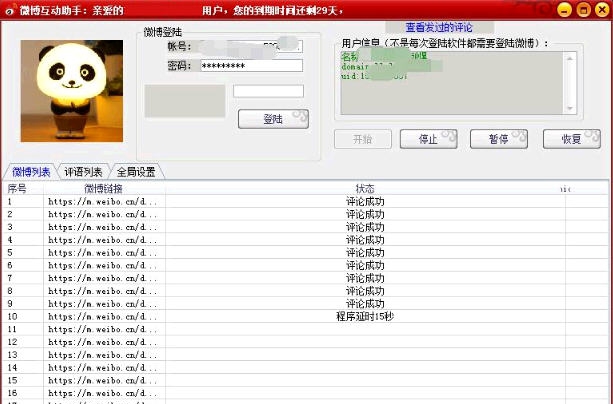Viewport: 613px width, 404px height.
Task: Focus the 密码 password field
Action: [251, 66]
